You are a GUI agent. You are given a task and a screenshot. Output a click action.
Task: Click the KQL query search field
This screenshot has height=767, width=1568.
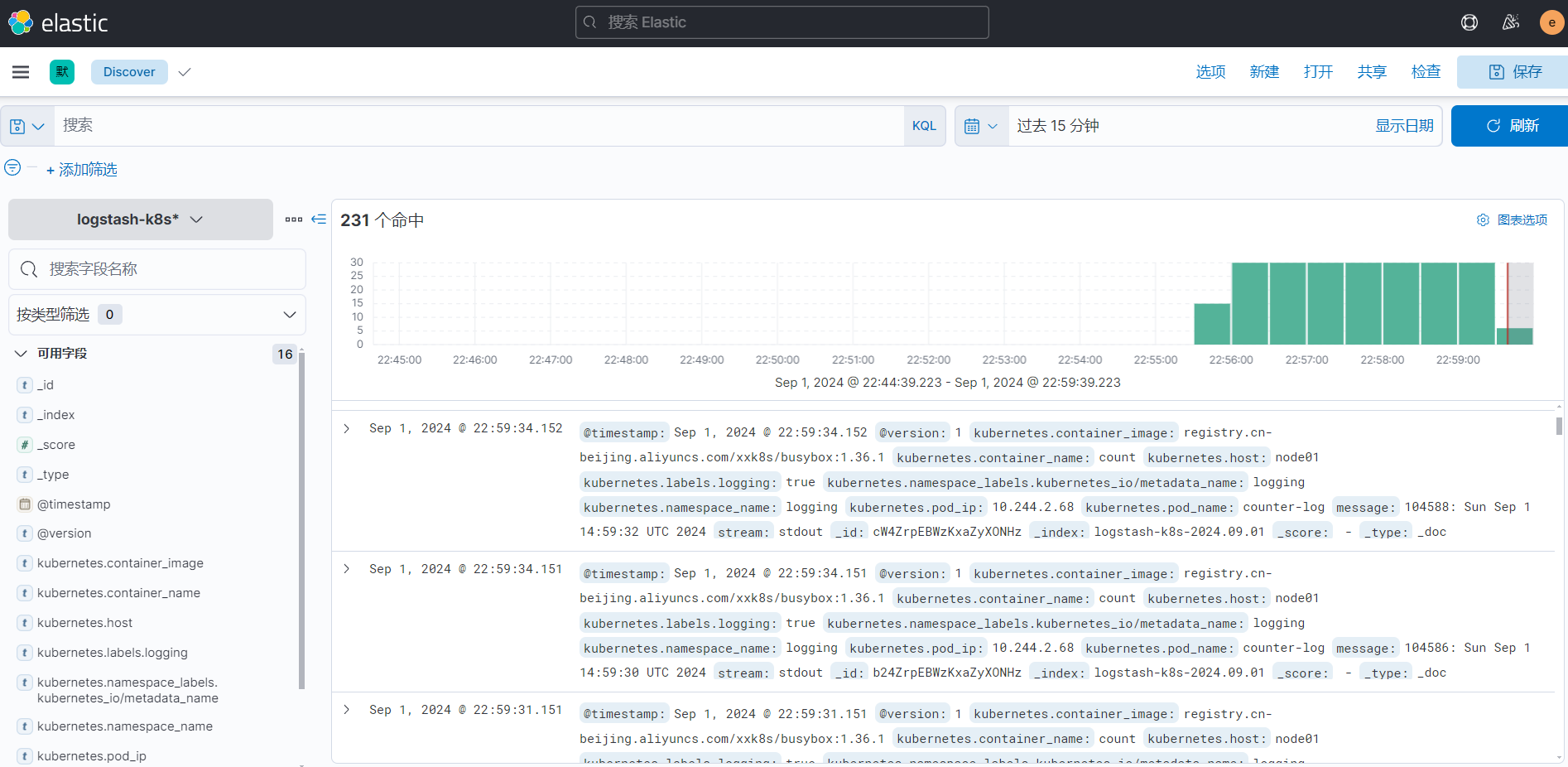pyautogui.click(x=480, y=126)
